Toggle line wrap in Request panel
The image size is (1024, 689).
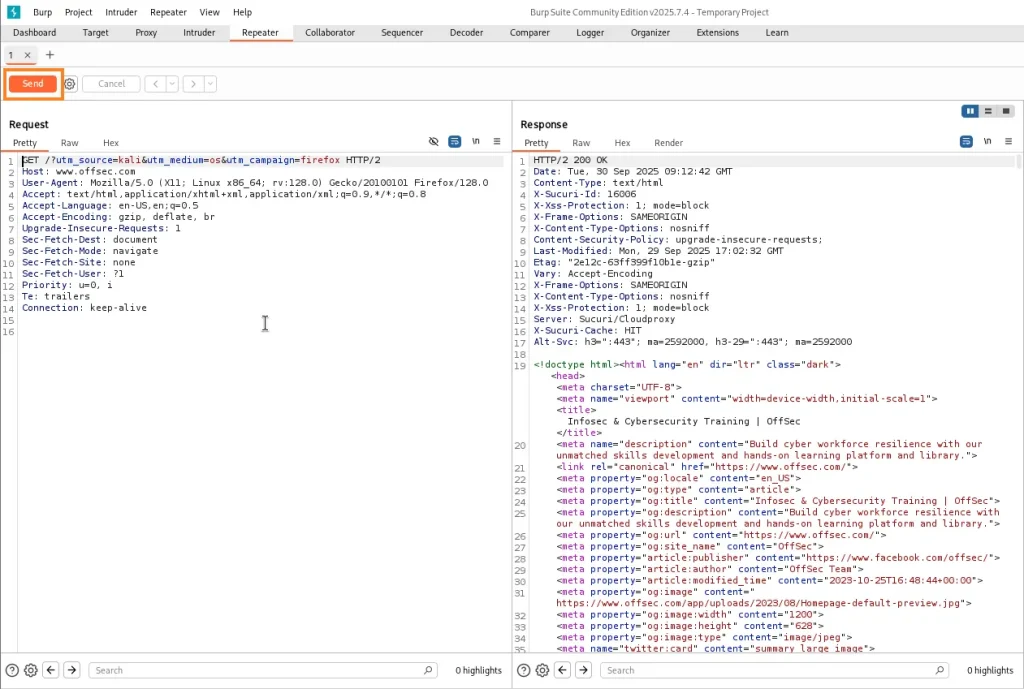(454, 142)
